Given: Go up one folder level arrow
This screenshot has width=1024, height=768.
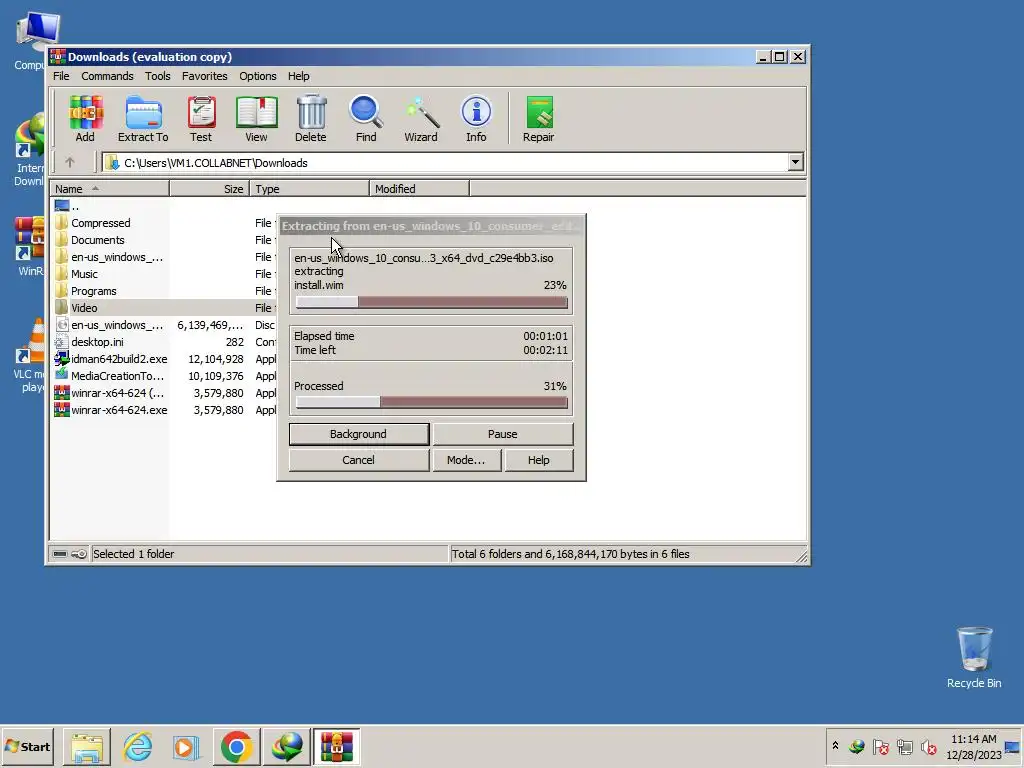Looking at the screenshot, I should (70, 162).
